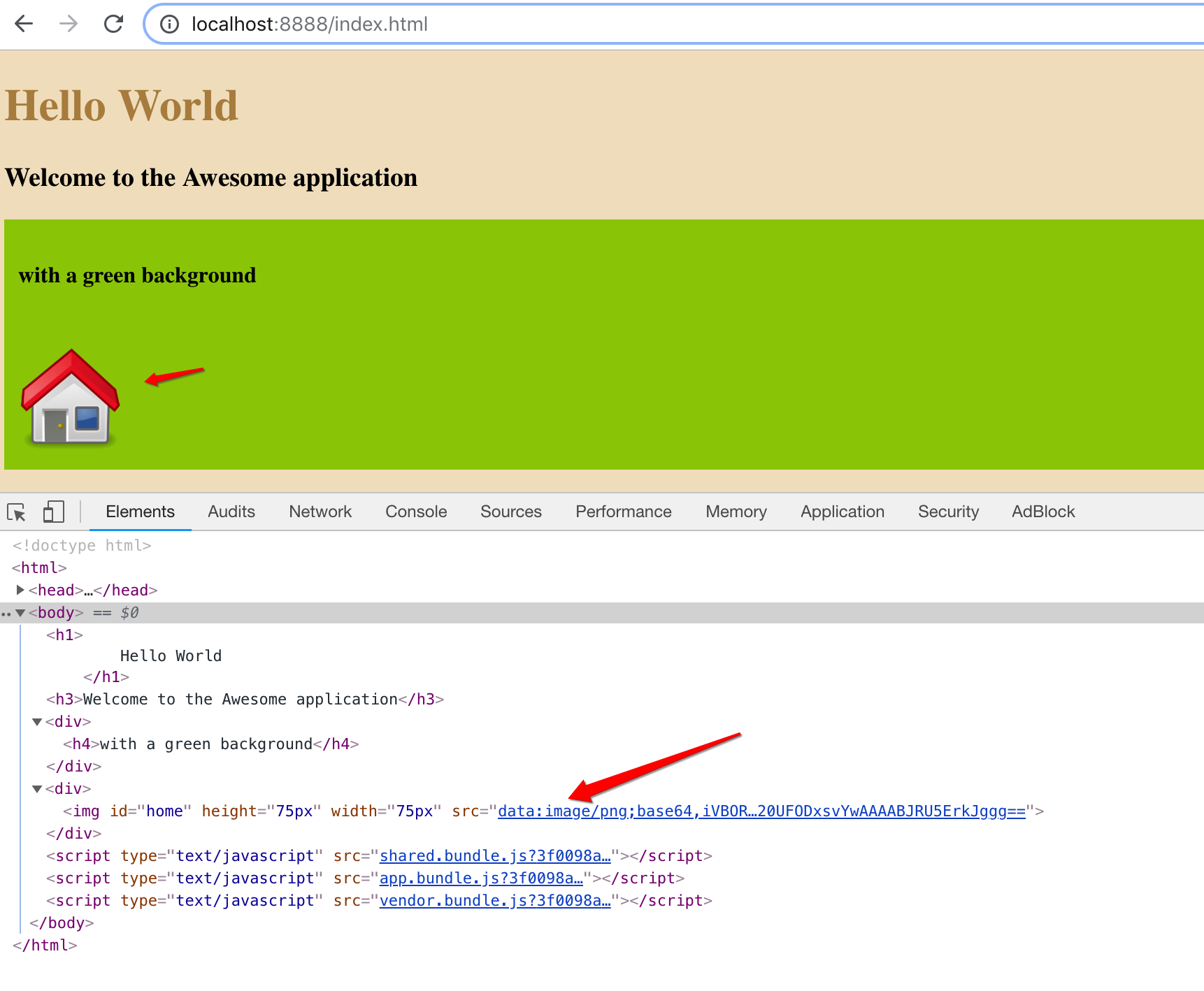
Task: Activate the inspect element picker icon
Action: pos(16,512)
